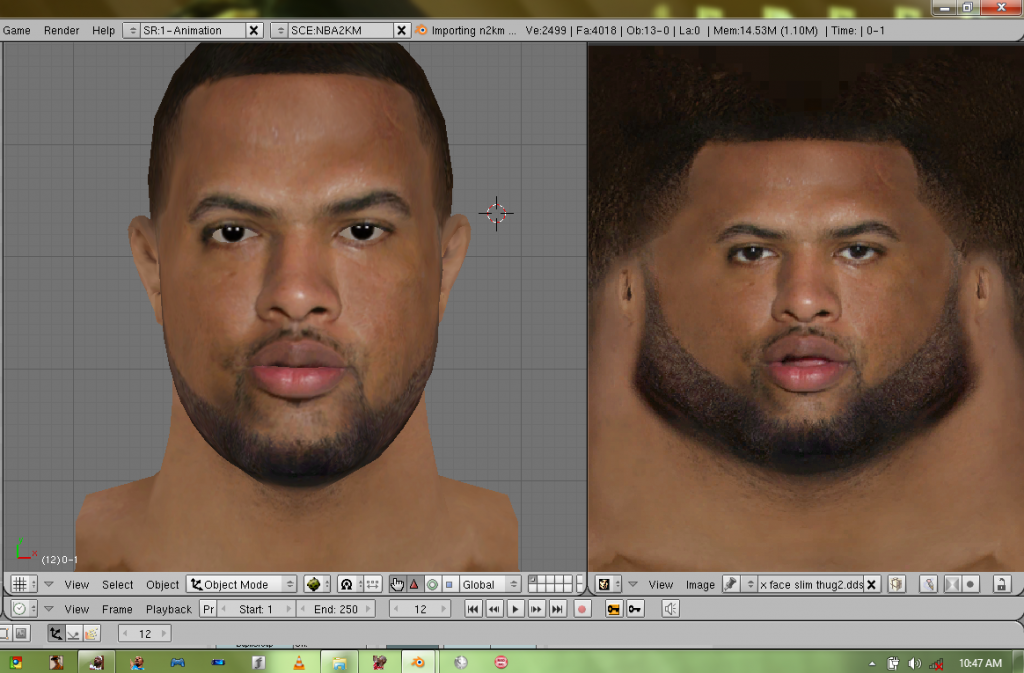Screen dimensions: 1024x673
Task: Delete the SR:1-Animation screen
Action: click(x=253, y=30)
